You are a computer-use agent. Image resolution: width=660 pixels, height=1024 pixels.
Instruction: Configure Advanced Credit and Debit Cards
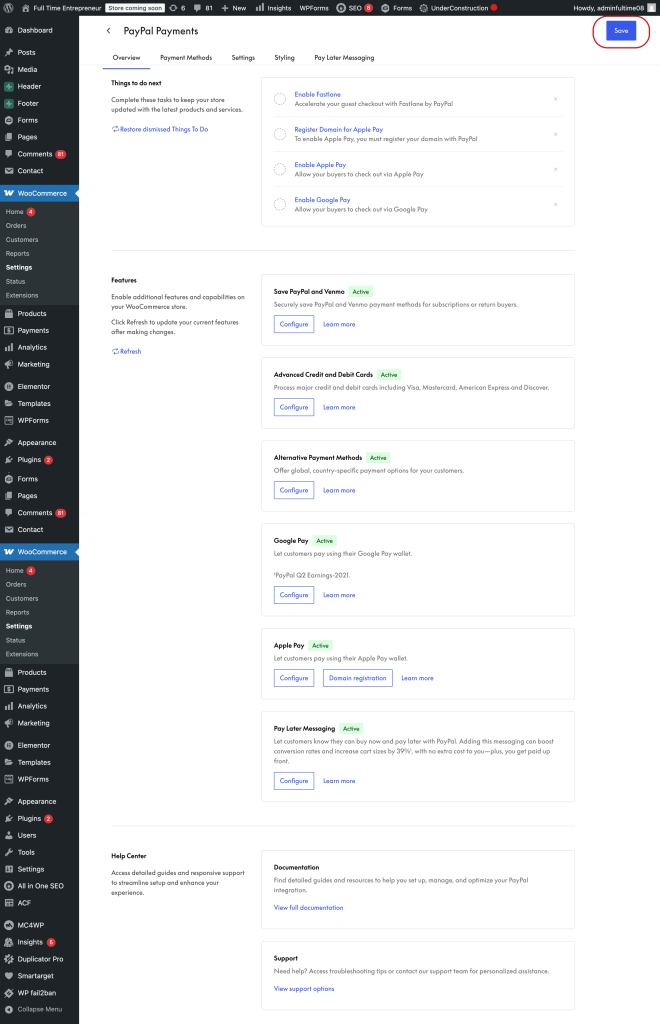pyautogui.click(x=294, y=408)
